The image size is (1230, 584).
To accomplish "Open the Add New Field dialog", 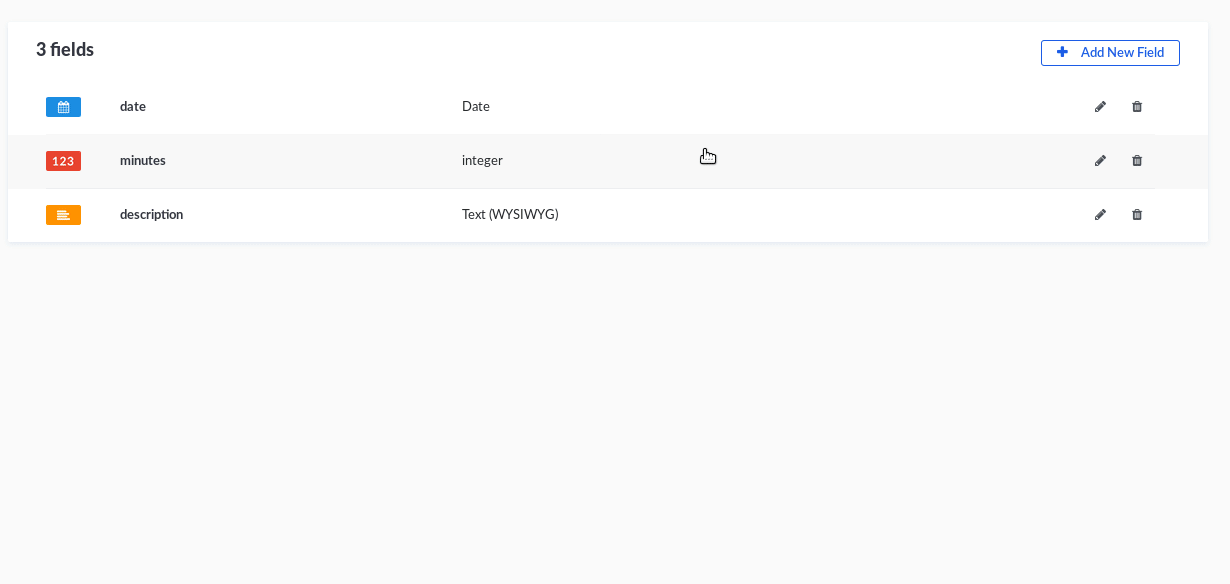I will (1110, 52).
